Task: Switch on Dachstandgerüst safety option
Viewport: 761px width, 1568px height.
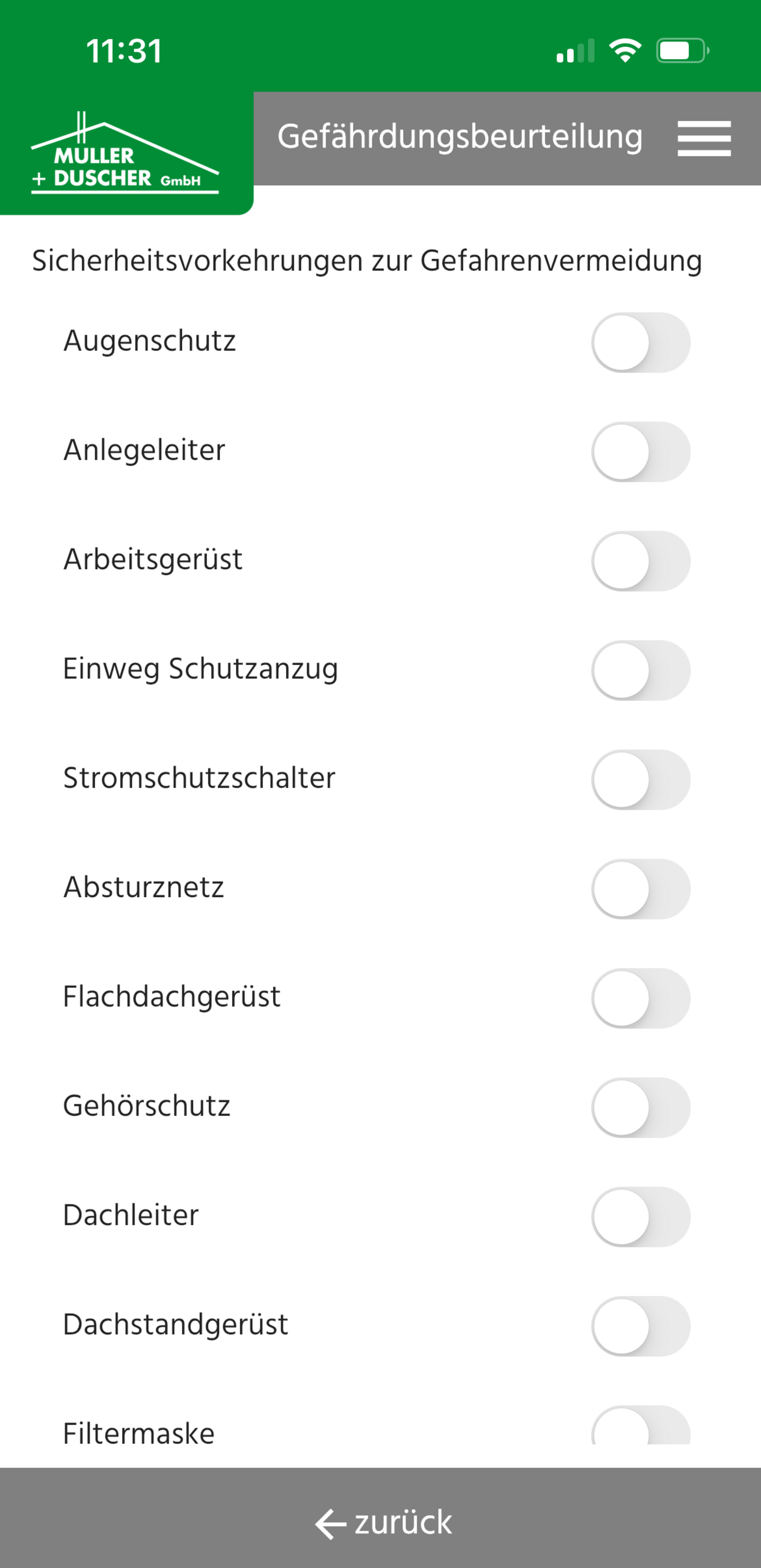Action: [x=641, y=1326]
